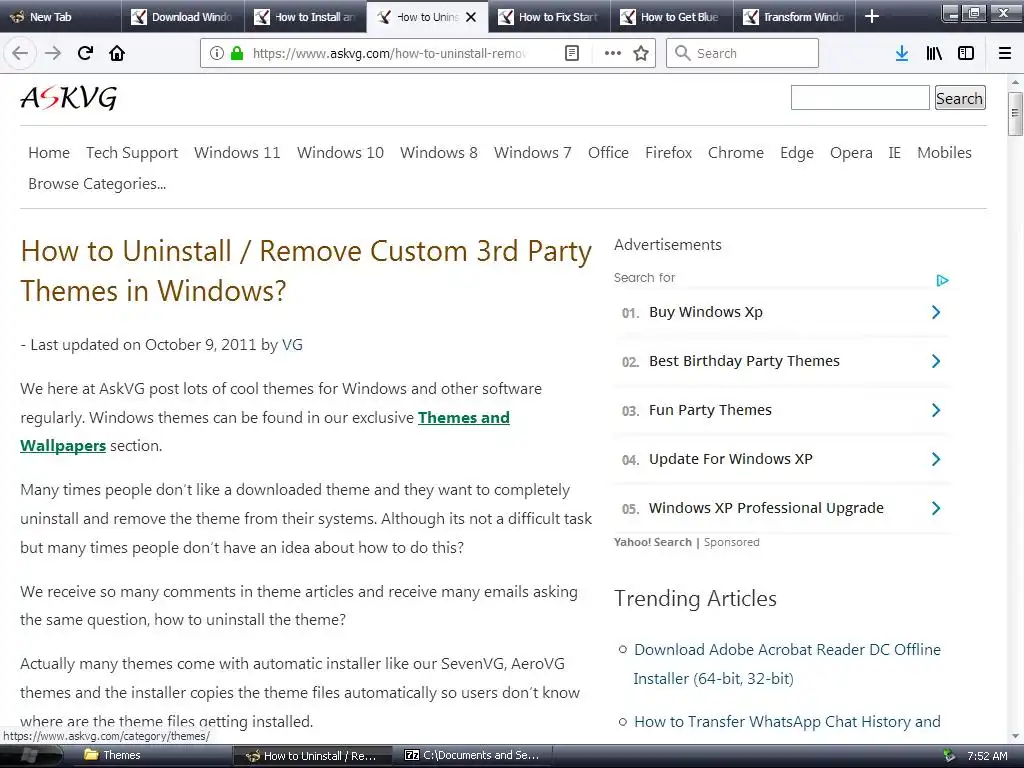Switch to the How to Get Blue tab
This screenshot has height=768, width=1024.
tap(671, 17)
